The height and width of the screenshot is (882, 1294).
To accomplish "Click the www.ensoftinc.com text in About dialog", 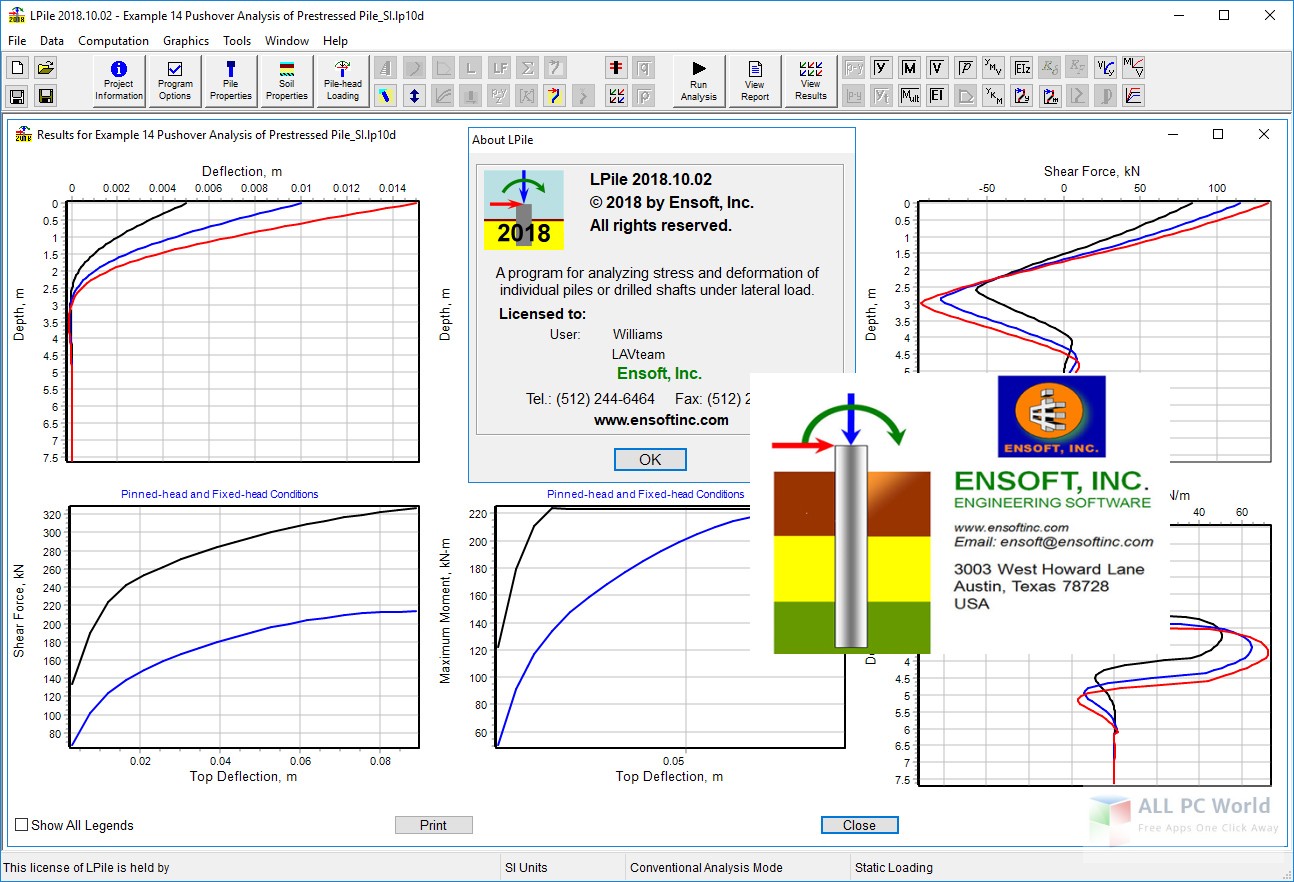I will pyautogui.click(x=662, y=420).
